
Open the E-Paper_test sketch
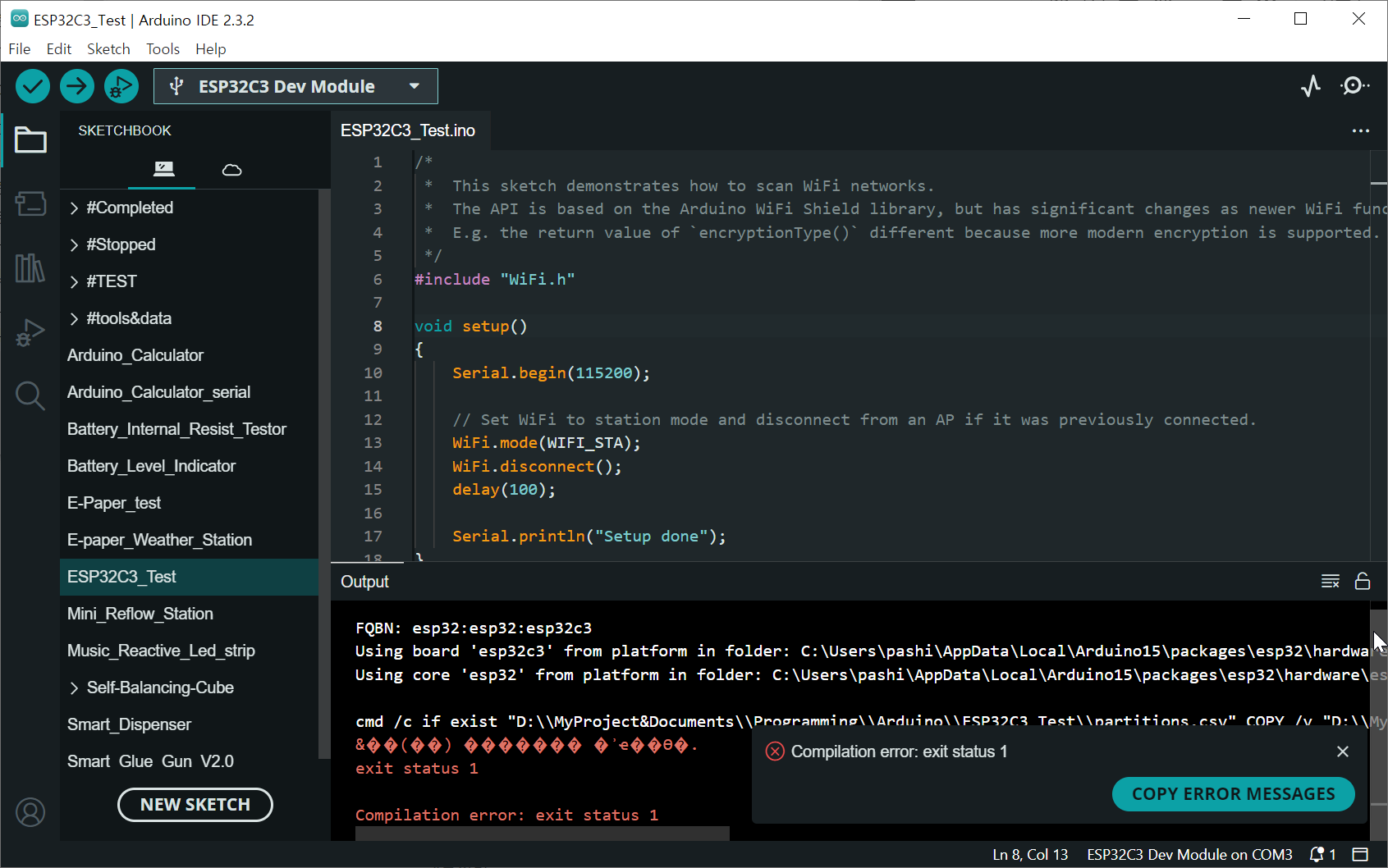pos(189,503)
